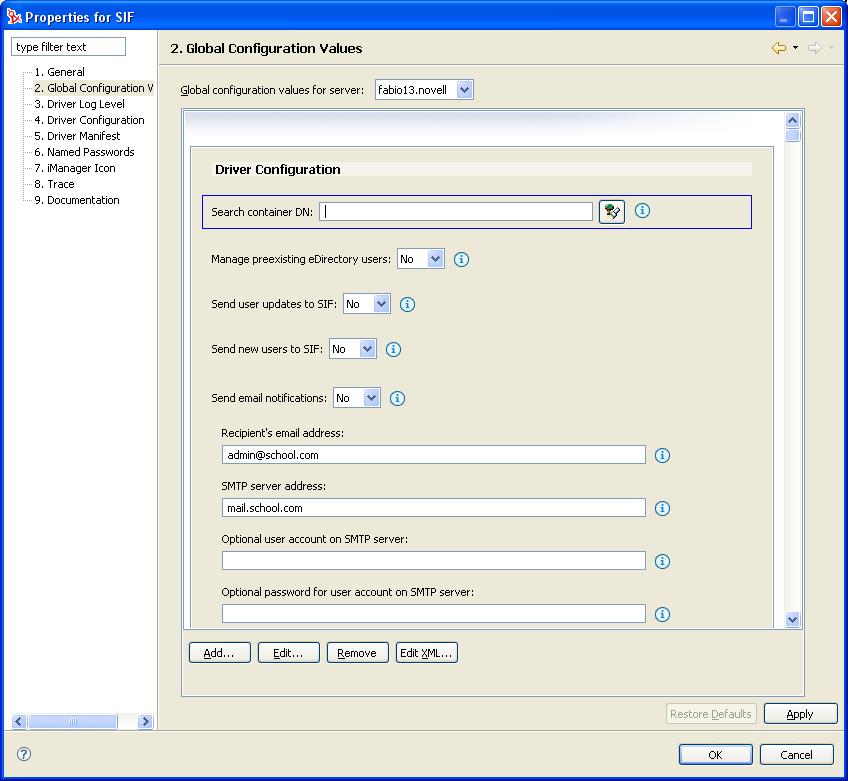
Task: Show info for Search container DN
Action: [x=642, y=211]
